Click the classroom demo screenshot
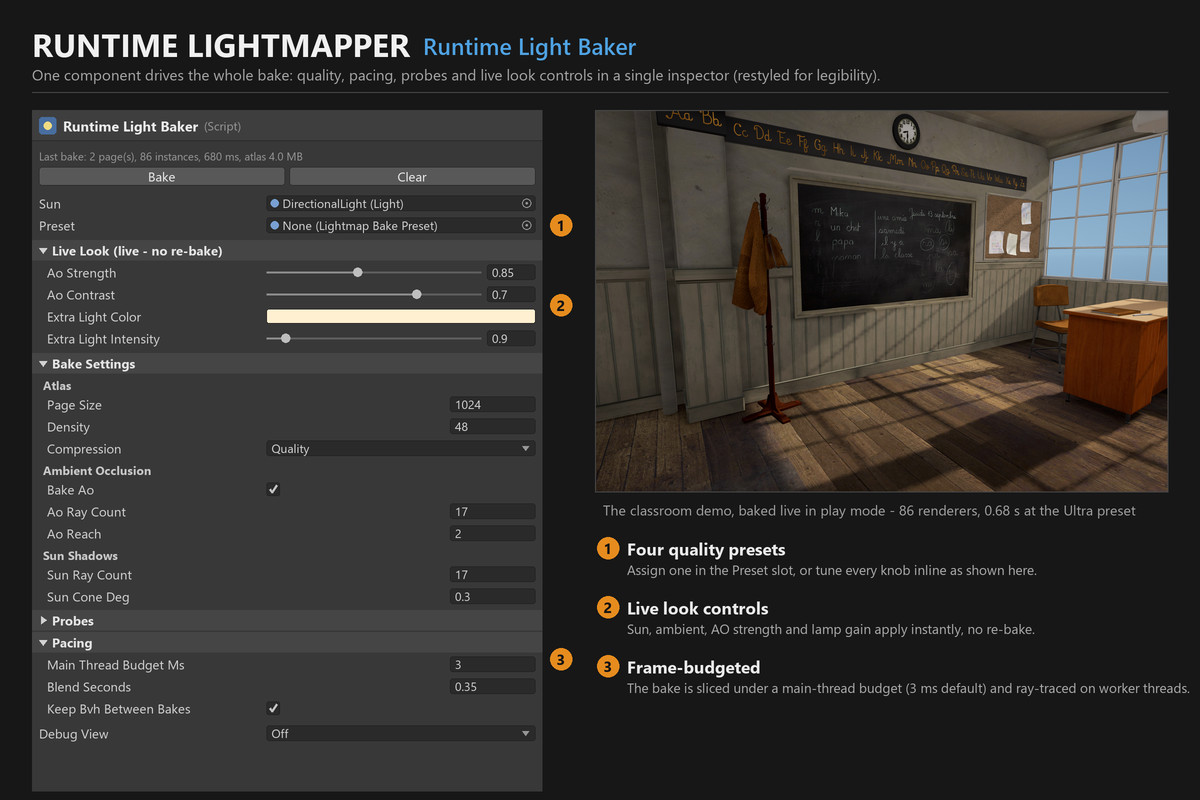Screen dimensions: 1200x800 pos(881,300)
